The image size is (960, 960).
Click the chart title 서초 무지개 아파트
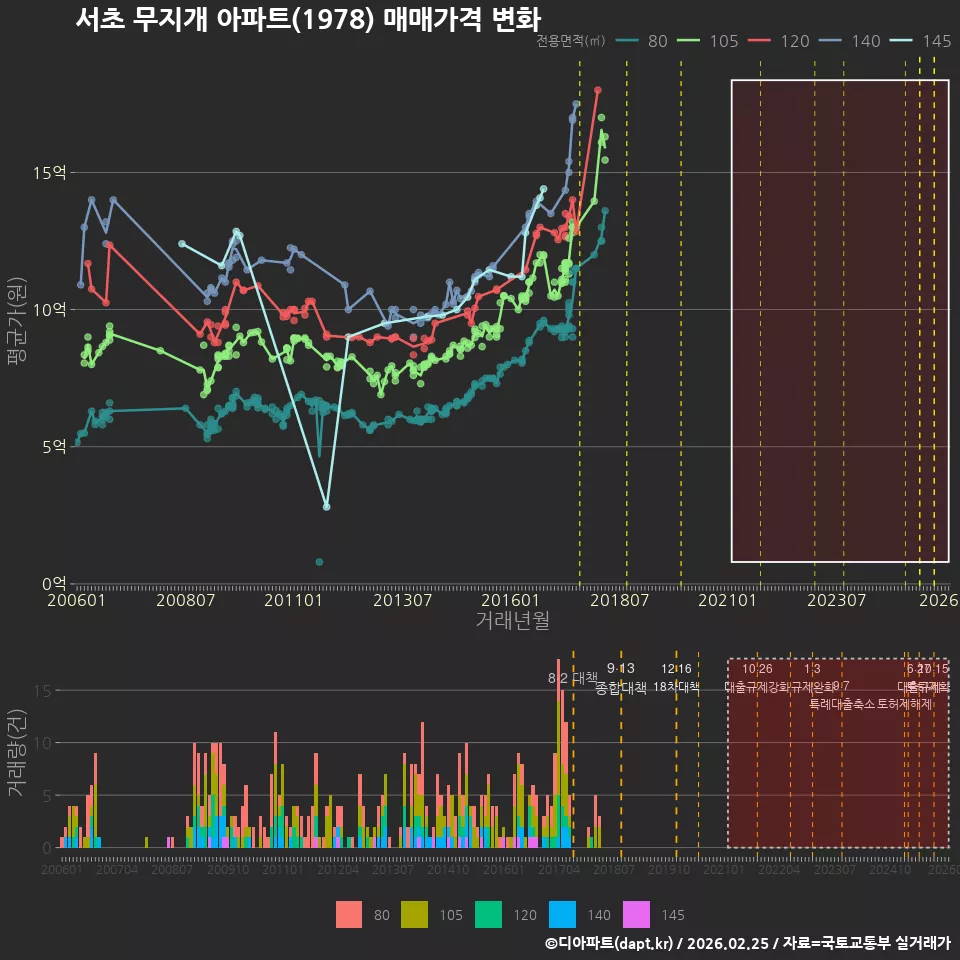[182, 18]
